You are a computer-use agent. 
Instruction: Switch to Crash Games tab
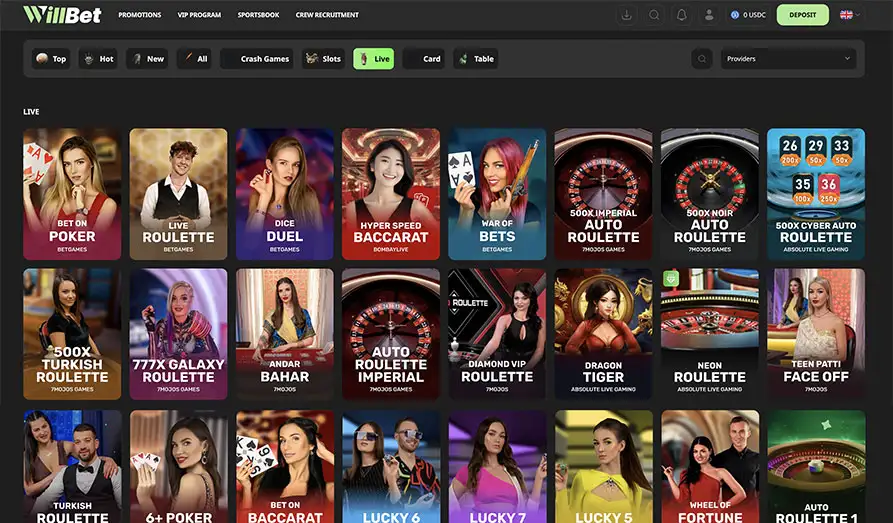click(257, 59)
